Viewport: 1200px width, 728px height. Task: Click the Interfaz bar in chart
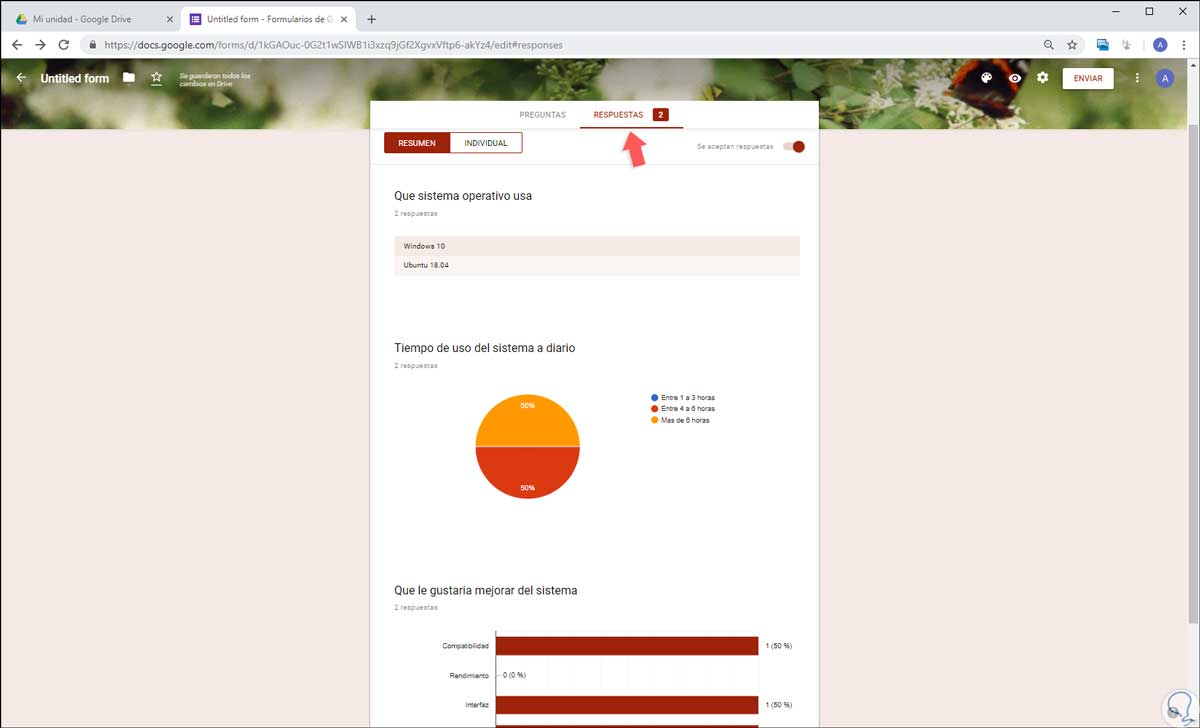click(627, 705)
